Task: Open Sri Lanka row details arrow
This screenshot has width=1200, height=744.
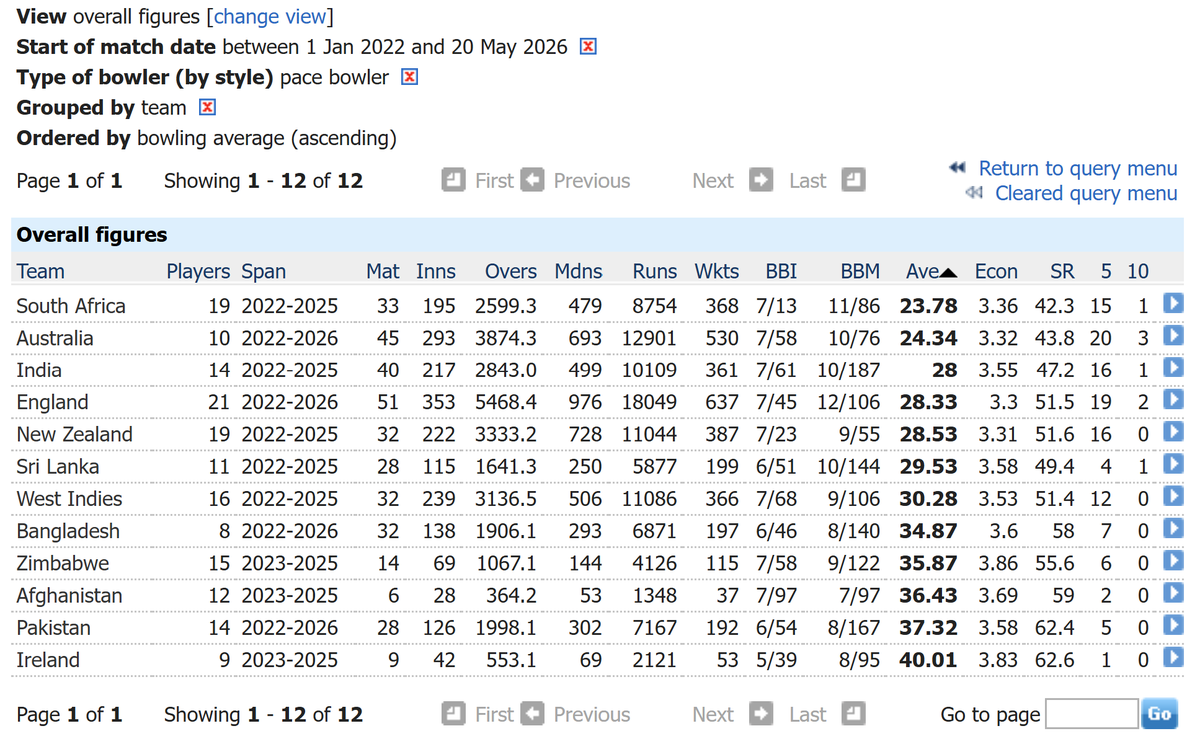Action: coord(1173,465)
